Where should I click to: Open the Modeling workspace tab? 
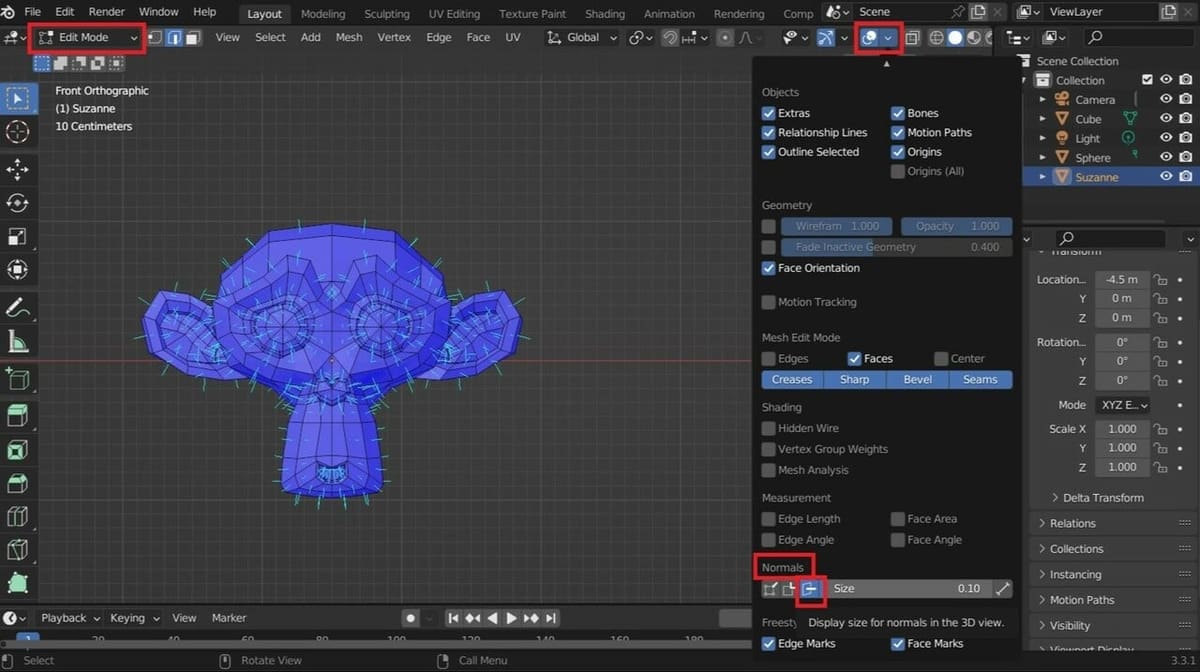[x=323, y=13]
